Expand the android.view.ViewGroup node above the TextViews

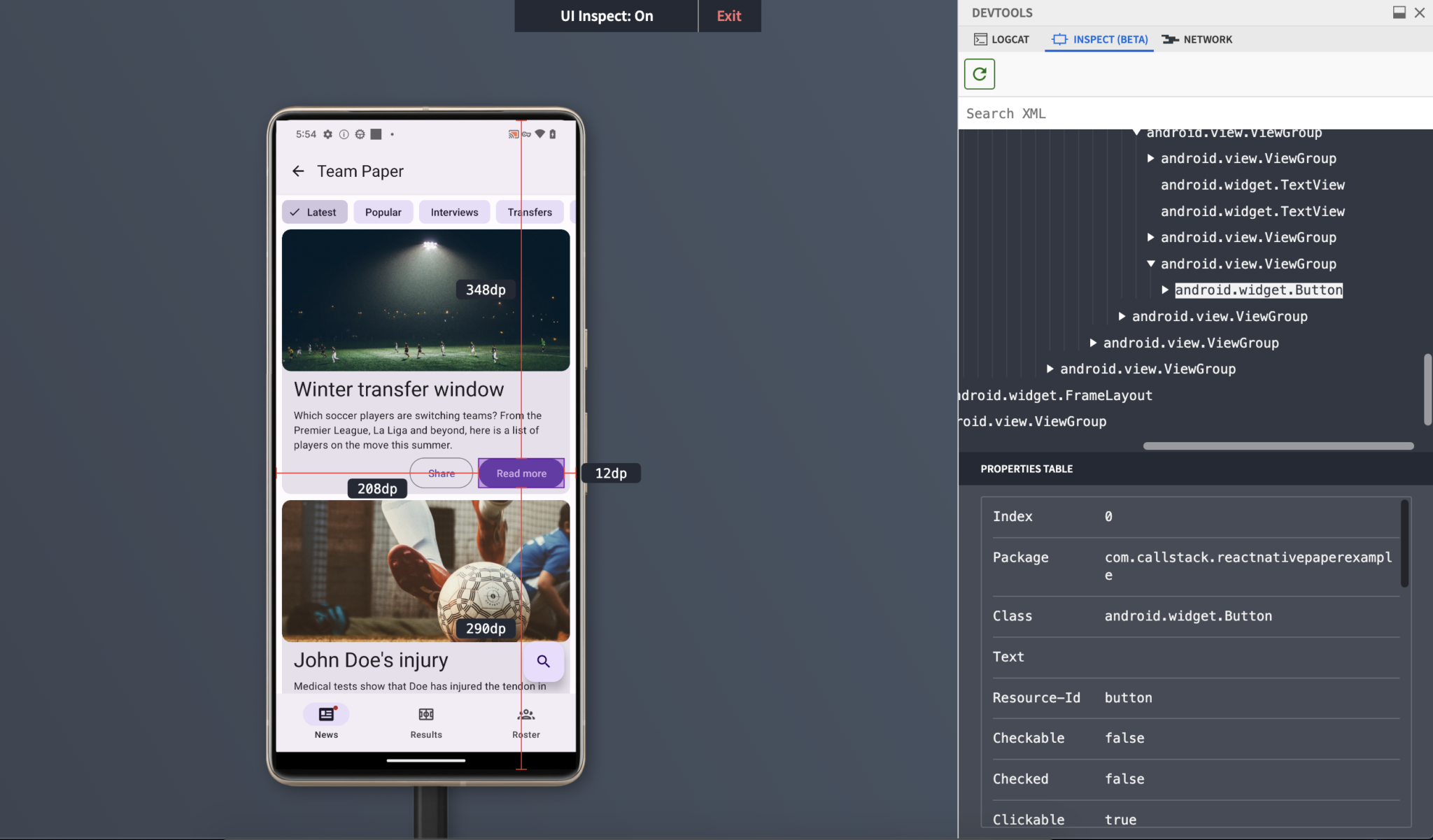[1150, 158]
